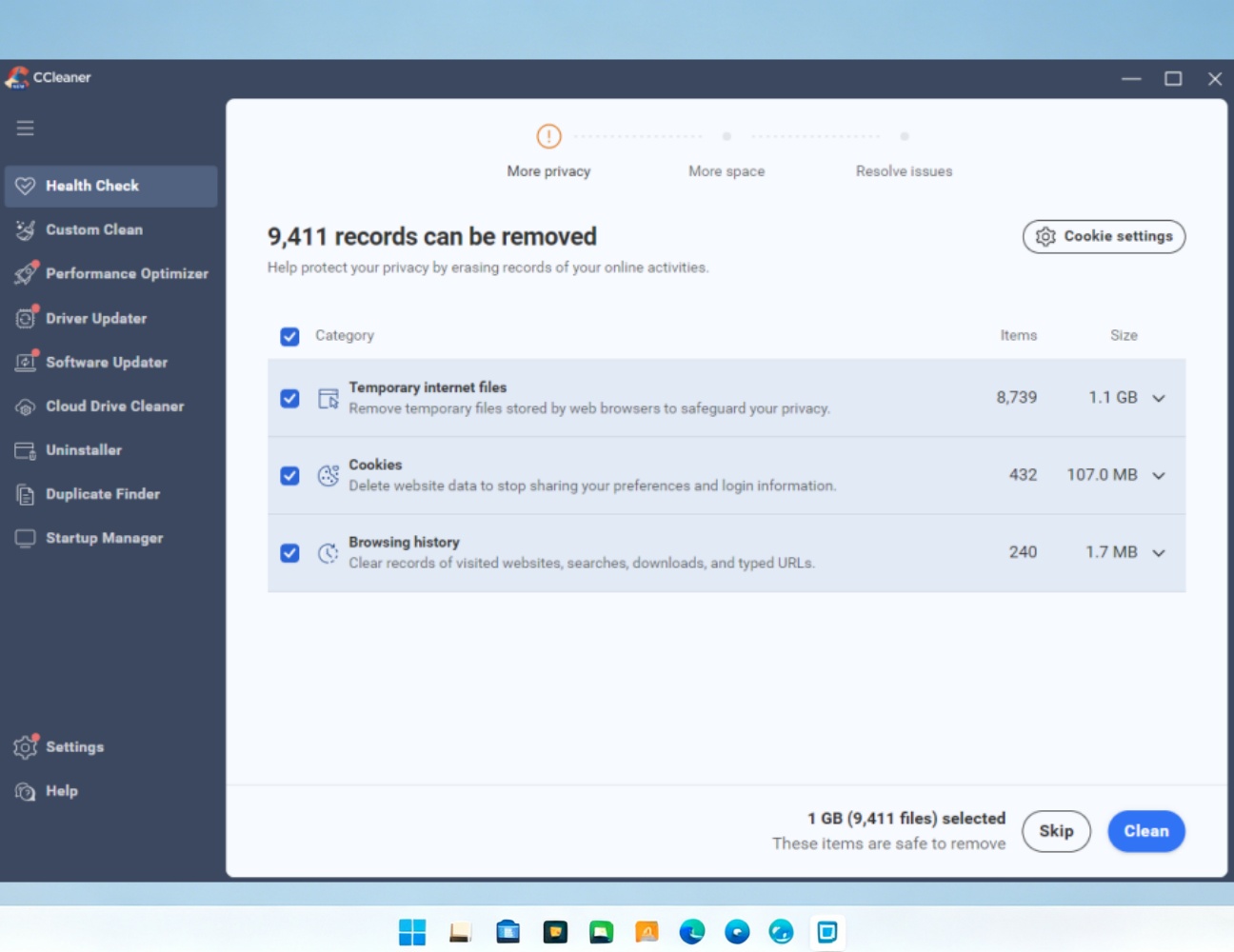Click the Browsing history clock icon
This screenshot has height=952, width=1234.
328,553
